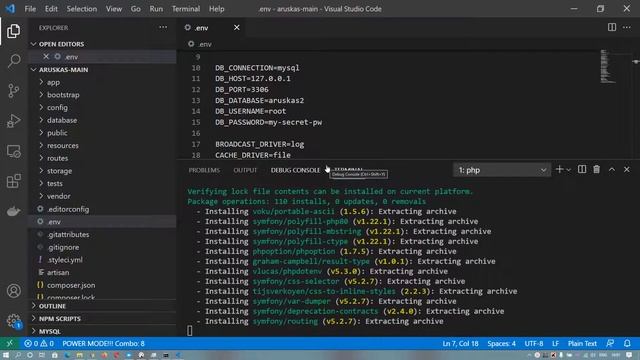Close the .env editor tab
Image resolution: width=640 pixels, height=360 pixels.
click(236, 27)
